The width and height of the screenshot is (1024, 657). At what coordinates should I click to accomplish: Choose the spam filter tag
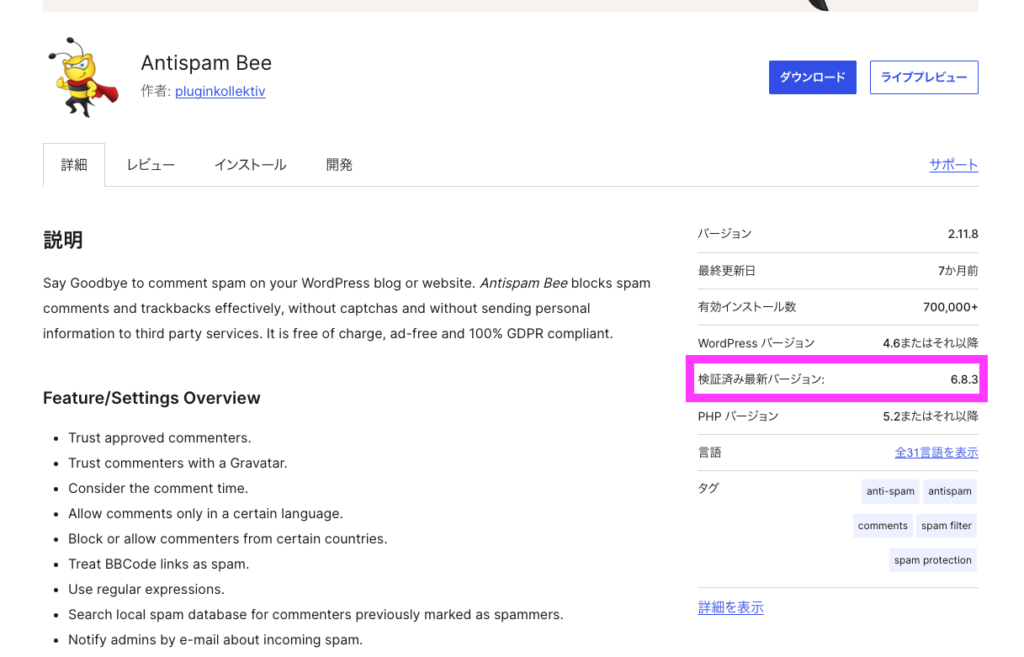coord(946,526)
